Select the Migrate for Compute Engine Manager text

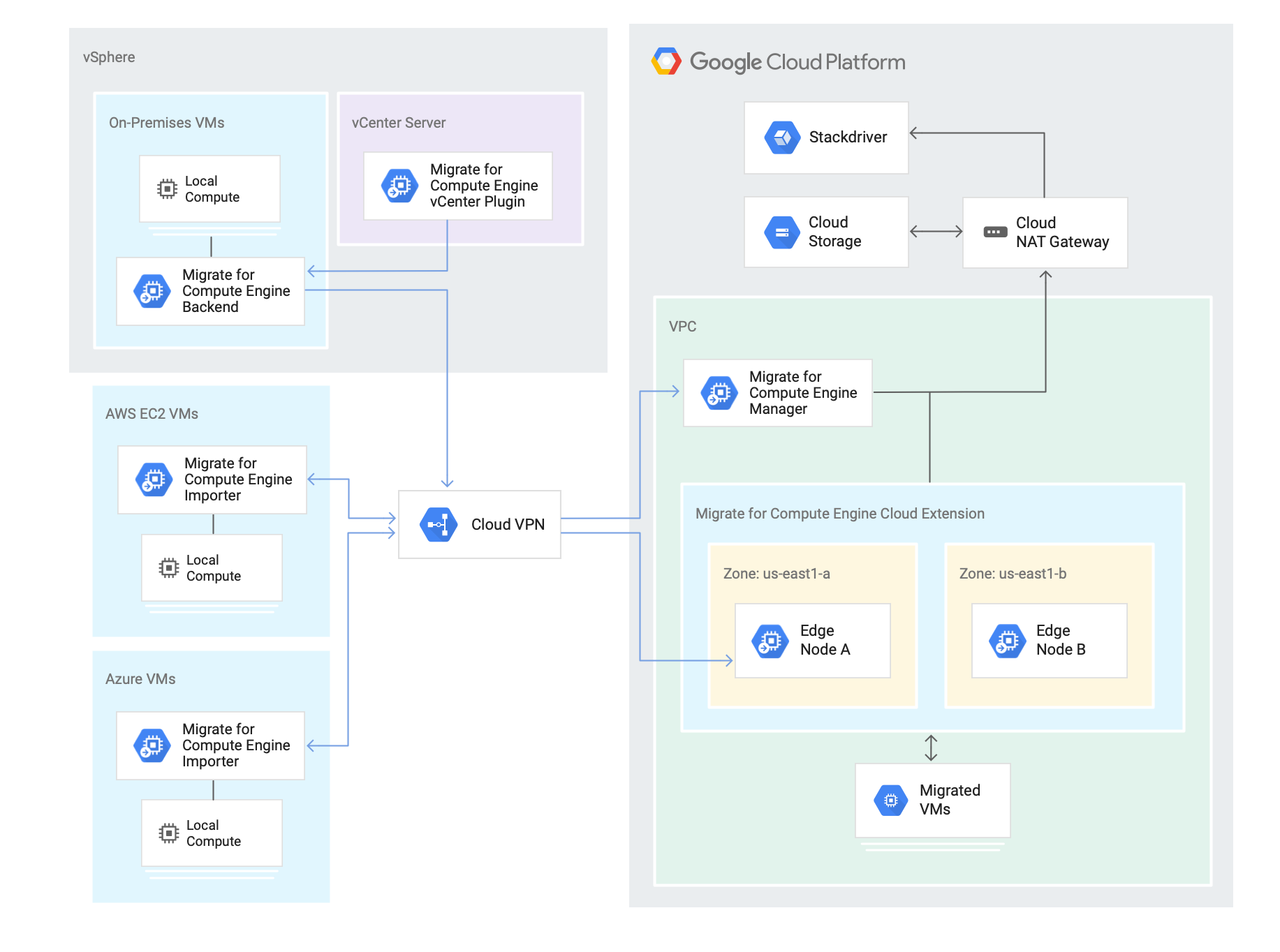pyautogui.click(x=803, y=393)
